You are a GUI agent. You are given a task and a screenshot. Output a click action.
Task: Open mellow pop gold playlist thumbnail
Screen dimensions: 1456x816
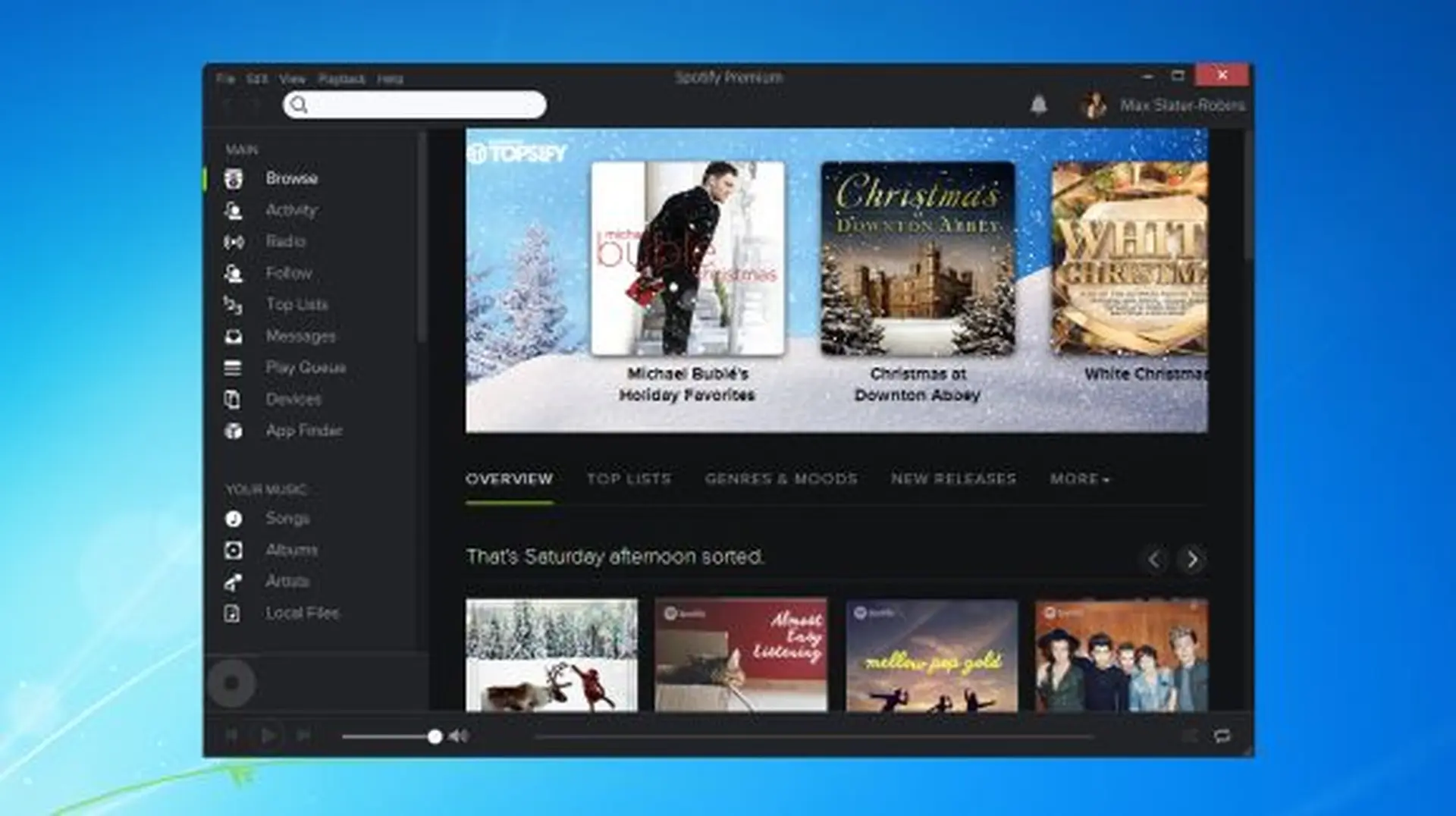[932, 656]
